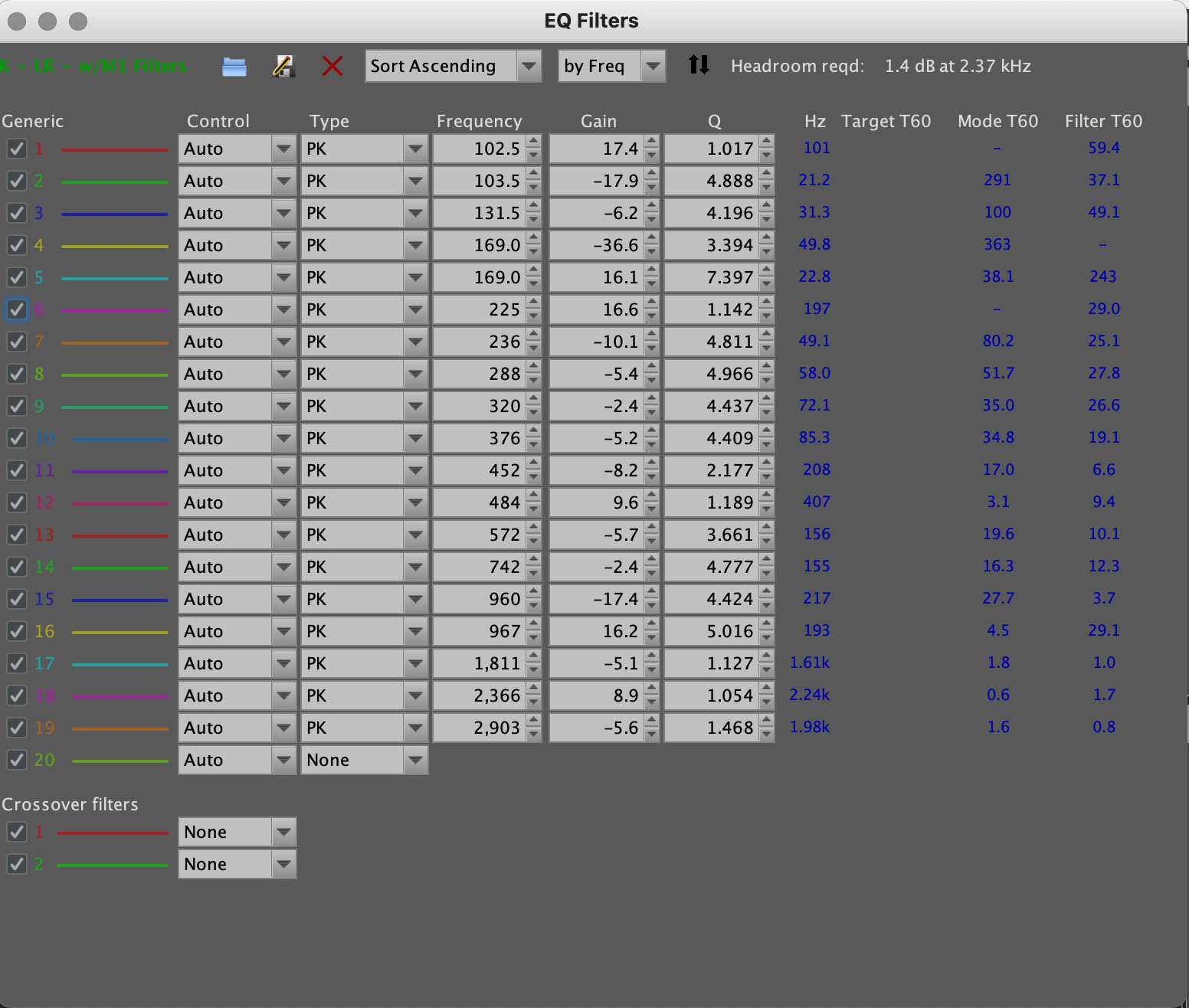Toggle the checkbox for filter 12
1189x1008 pixels.
(17, 502)
